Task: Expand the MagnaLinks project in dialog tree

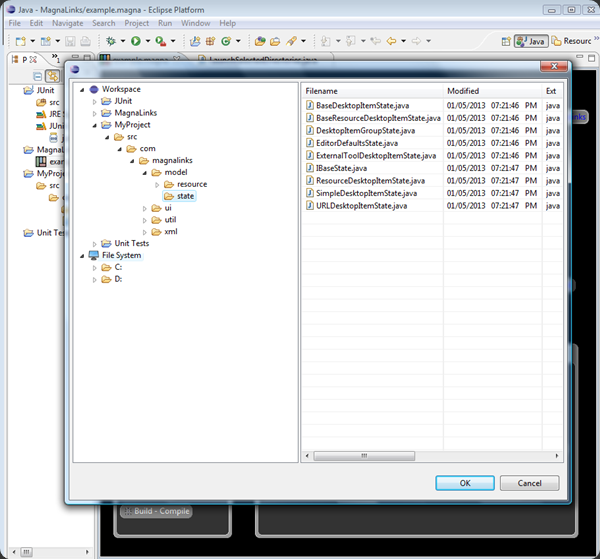Action: point(95,114)
